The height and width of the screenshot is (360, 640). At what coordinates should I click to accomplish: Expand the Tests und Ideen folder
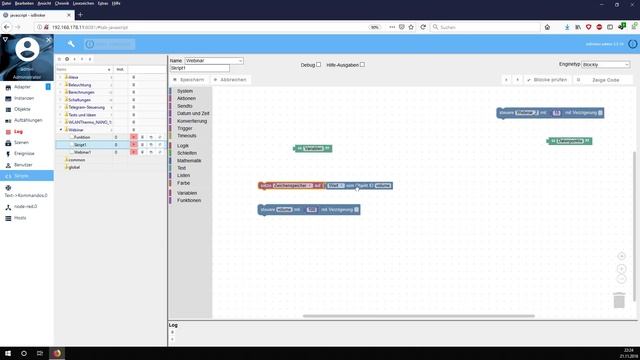[x=61, y=115]
